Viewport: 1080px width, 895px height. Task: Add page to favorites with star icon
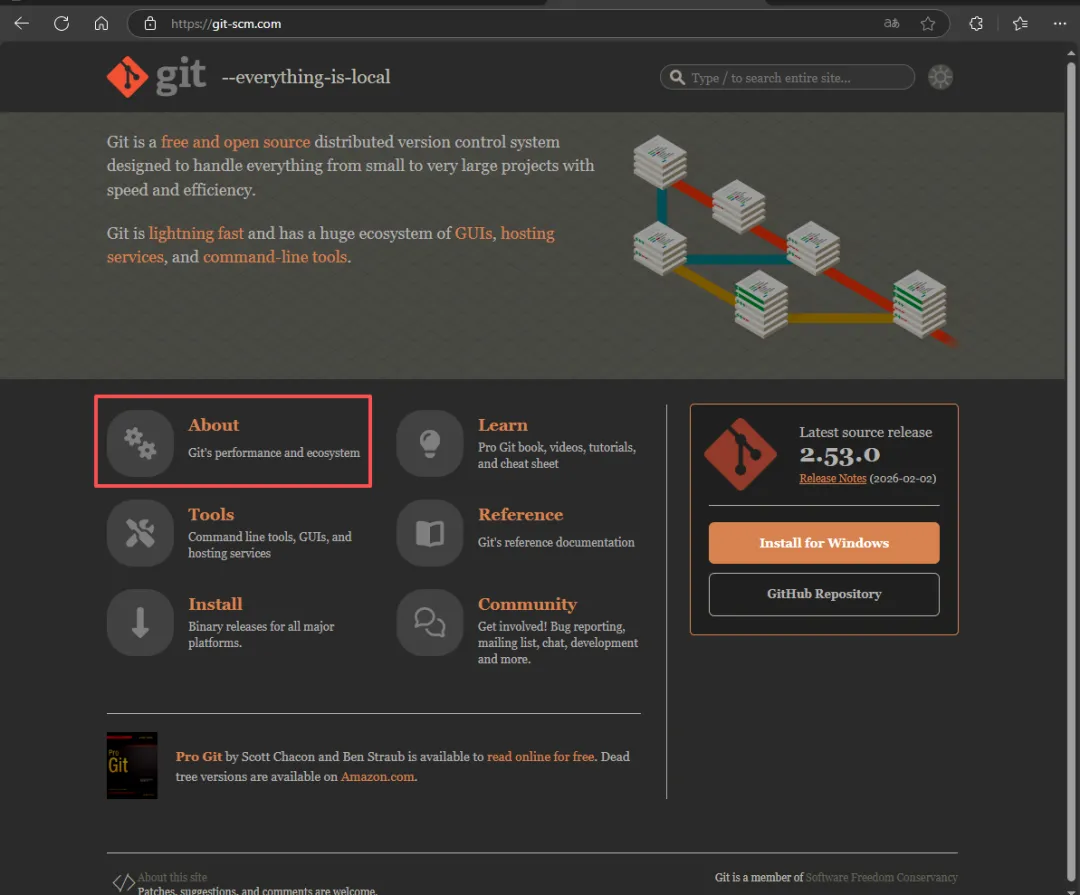(928, 23)
